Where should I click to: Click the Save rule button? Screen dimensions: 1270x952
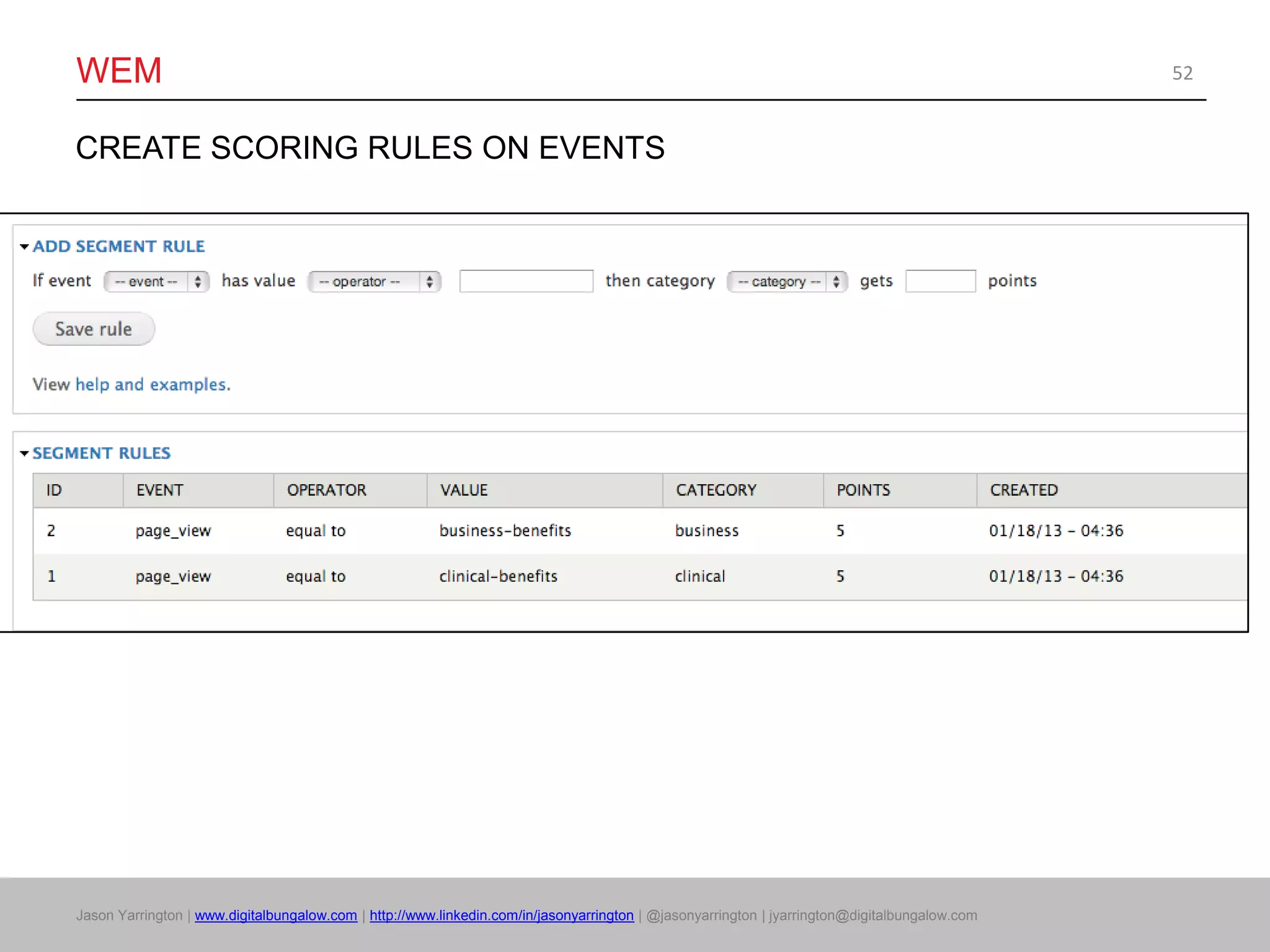coord(94,329)
